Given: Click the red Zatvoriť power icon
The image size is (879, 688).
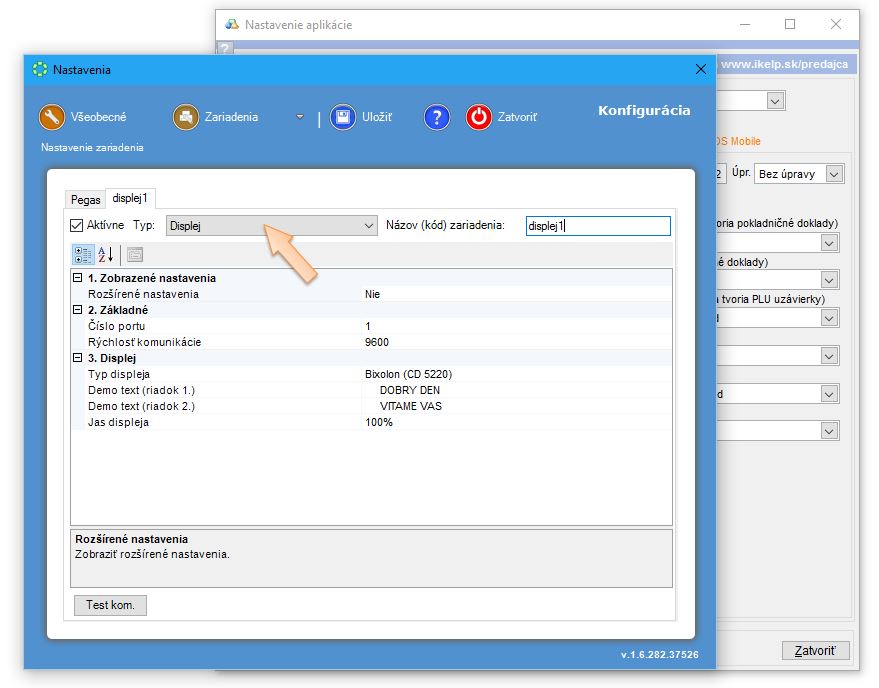Looking at the screenshot, I should point(479,117).
